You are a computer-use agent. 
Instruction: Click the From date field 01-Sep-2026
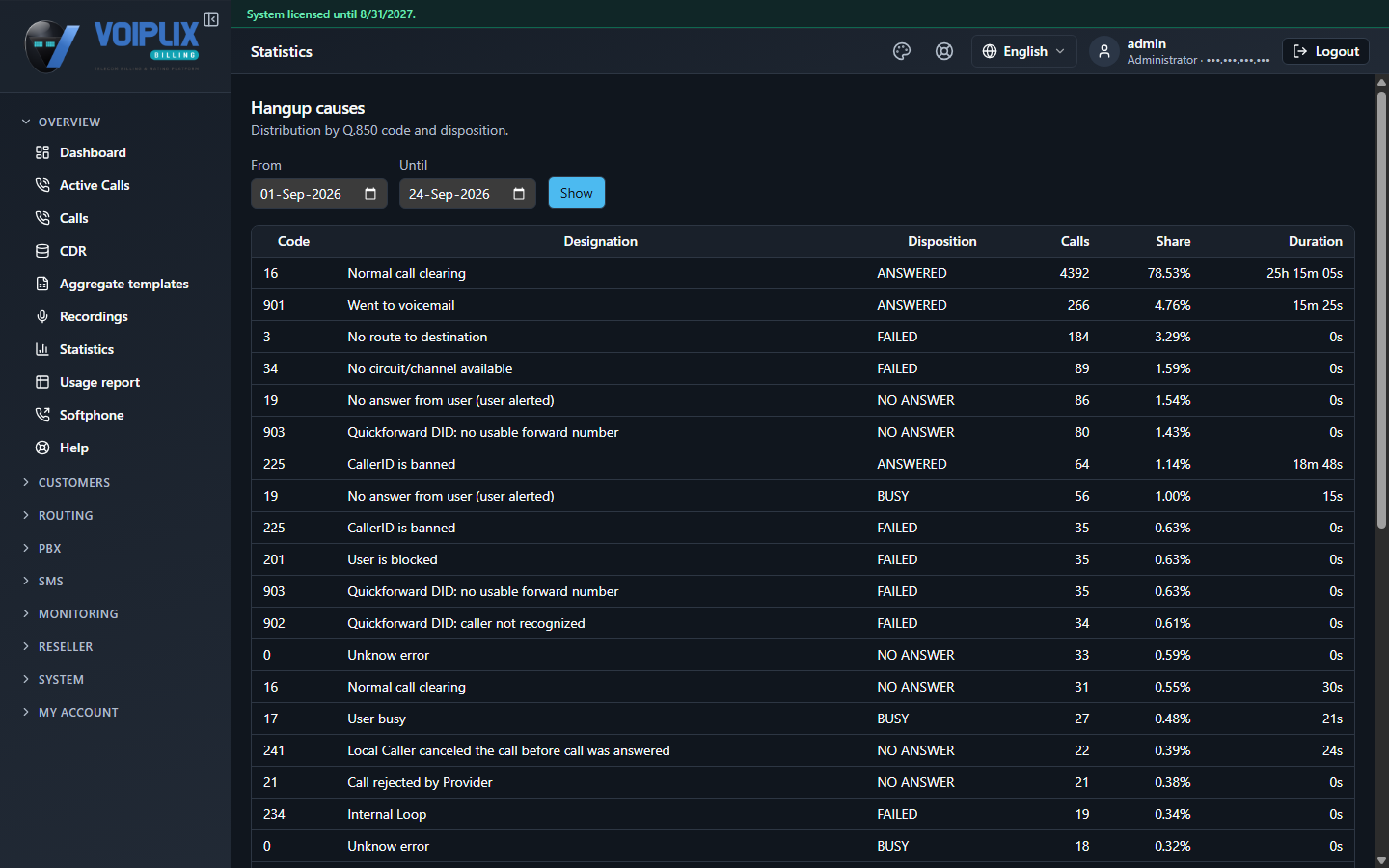pyautogui.click(x=319, y=194)
